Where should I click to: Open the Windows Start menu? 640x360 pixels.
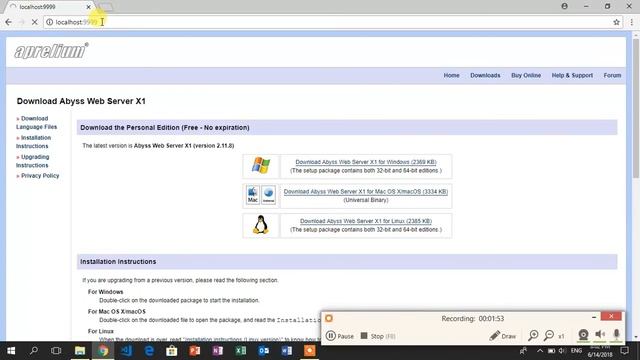(11, 351)
